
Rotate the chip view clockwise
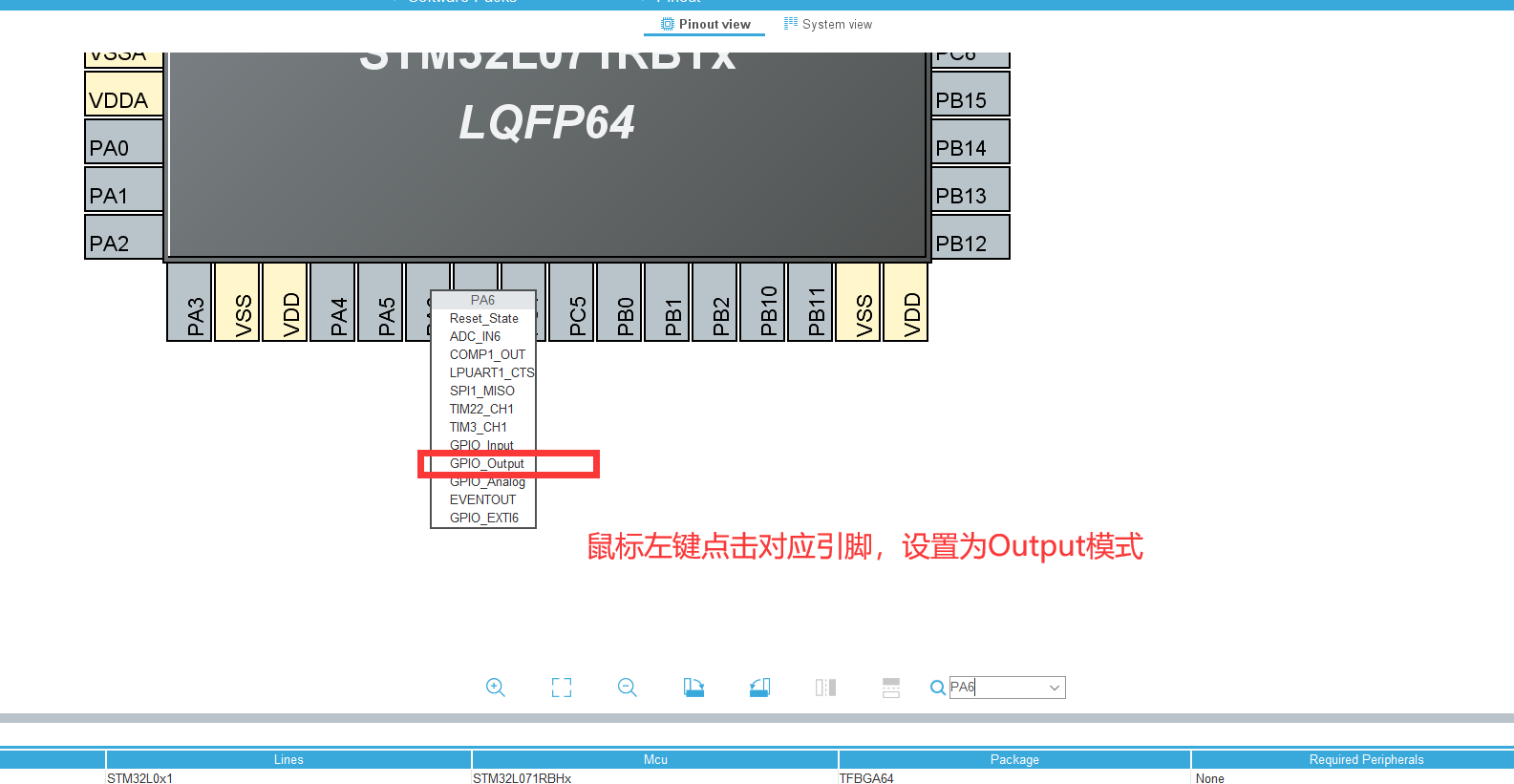(693, 688)
